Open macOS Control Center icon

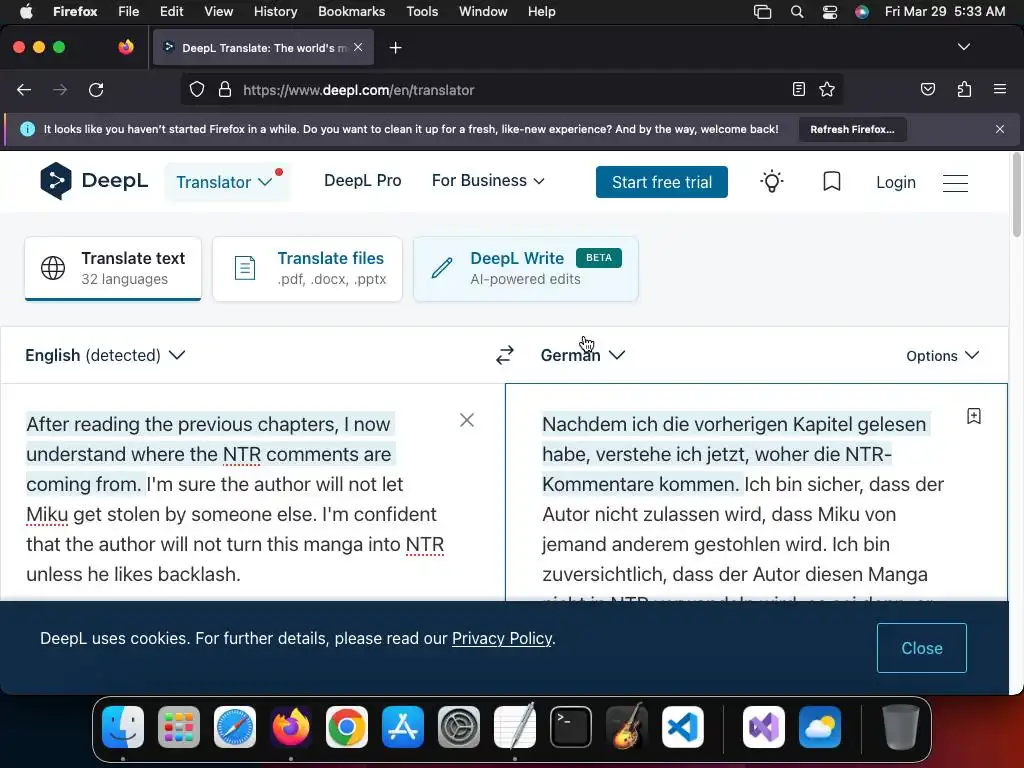(829, 12)
